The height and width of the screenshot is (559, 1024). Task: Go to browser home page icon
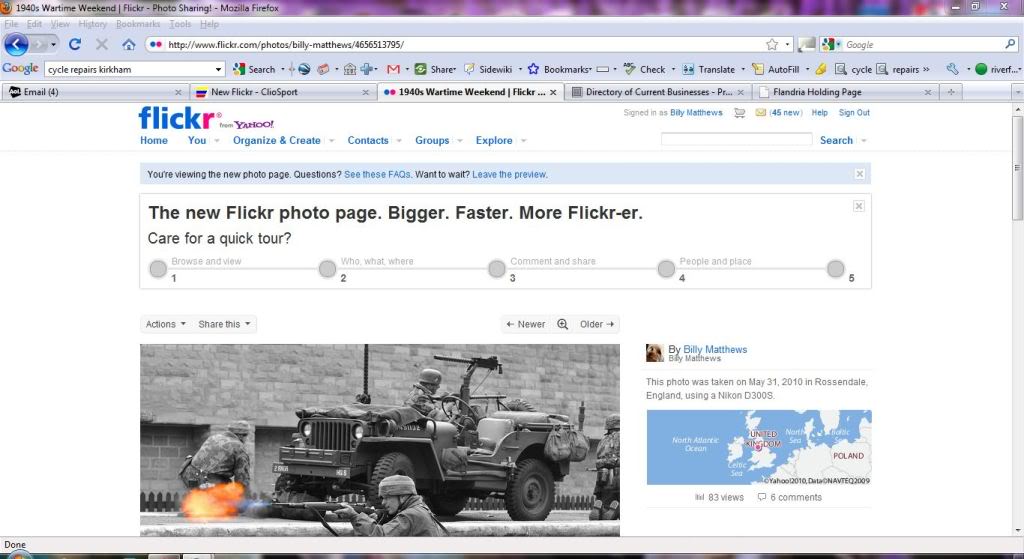click(x=129, y=44)
